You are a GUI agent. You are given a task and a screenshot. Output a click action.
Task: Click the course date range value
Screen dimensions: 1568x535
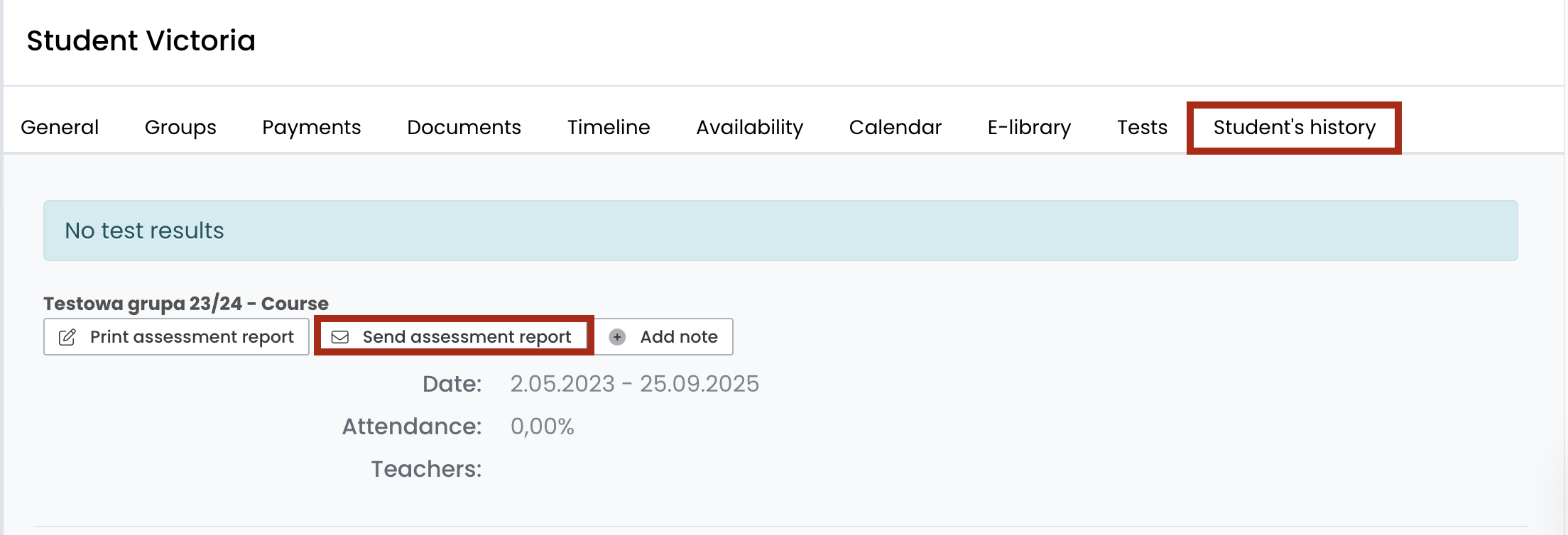[x=634, y=384]
